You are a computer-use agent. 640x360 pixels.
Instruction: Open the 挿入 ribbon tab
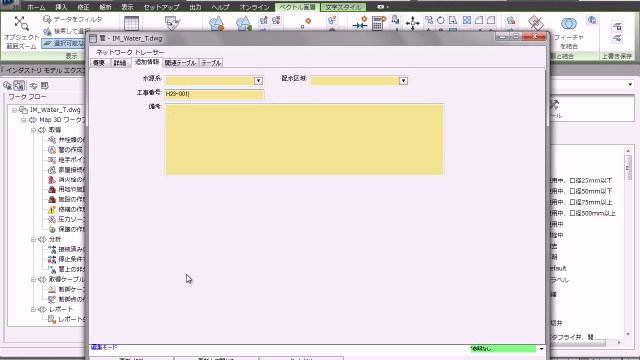point(61,7)
